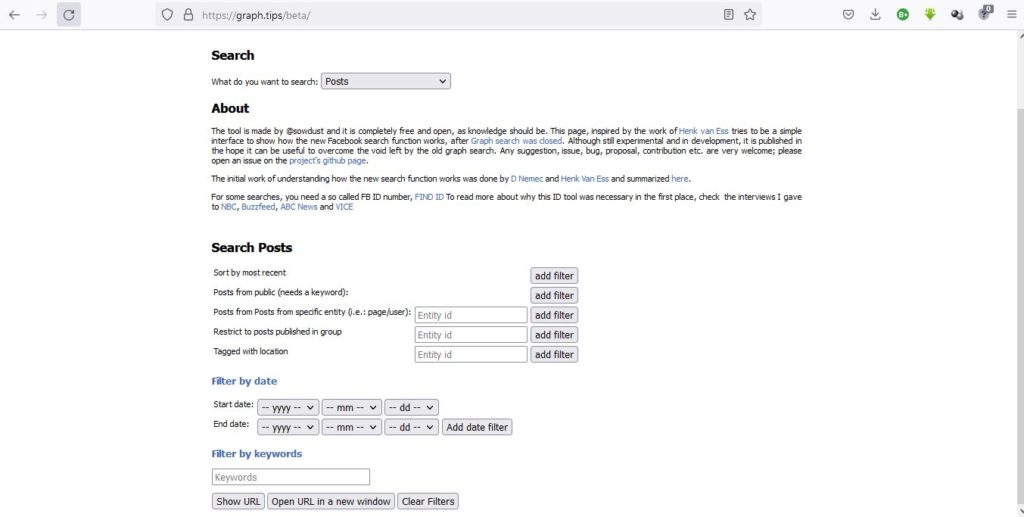Click the Keywords input field
Viewport: 1024px width, 517px height.
pyautogui.click(x=291, y=478)
